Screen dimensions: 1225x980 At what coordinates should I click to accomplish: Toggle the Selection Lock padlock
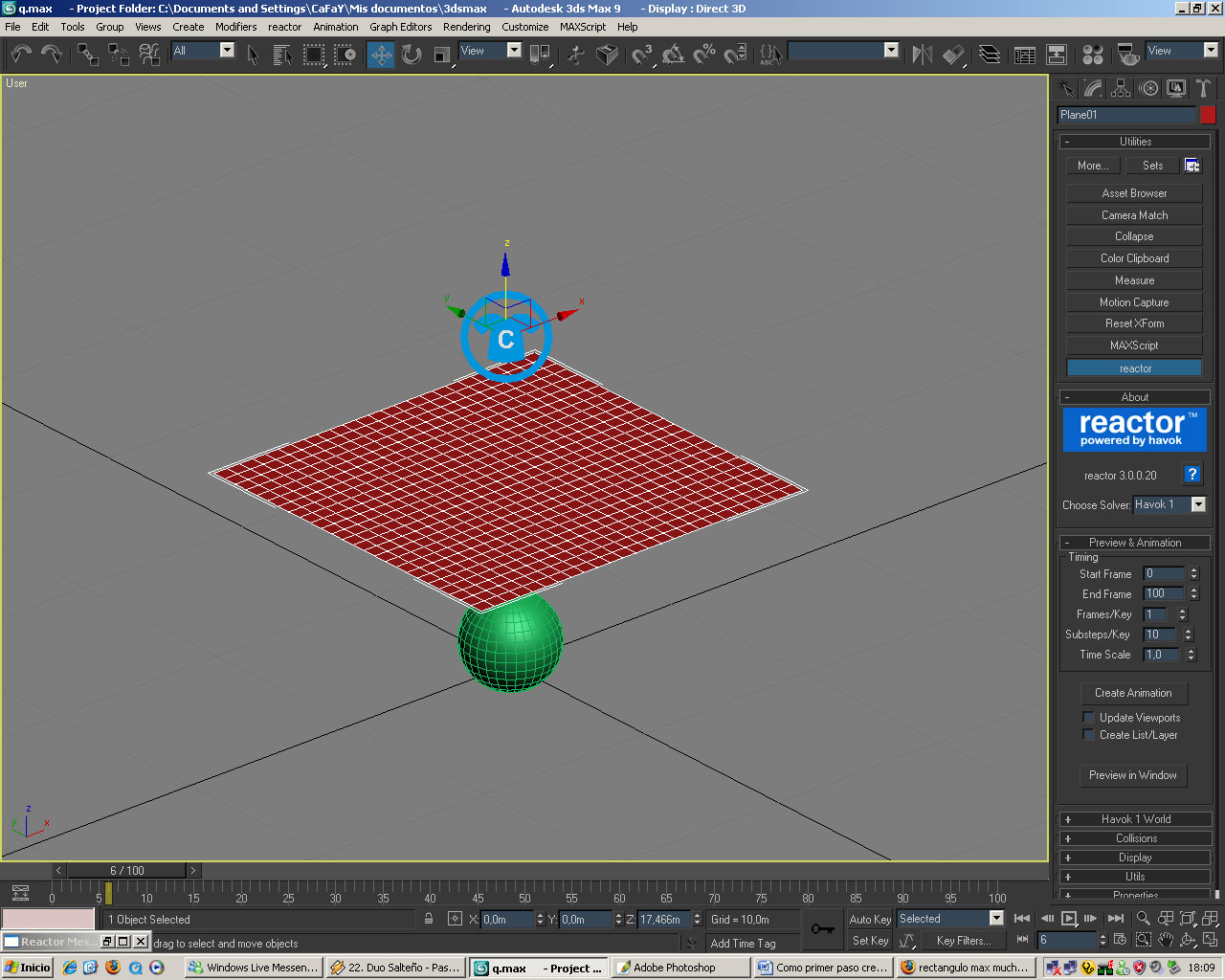429,920
